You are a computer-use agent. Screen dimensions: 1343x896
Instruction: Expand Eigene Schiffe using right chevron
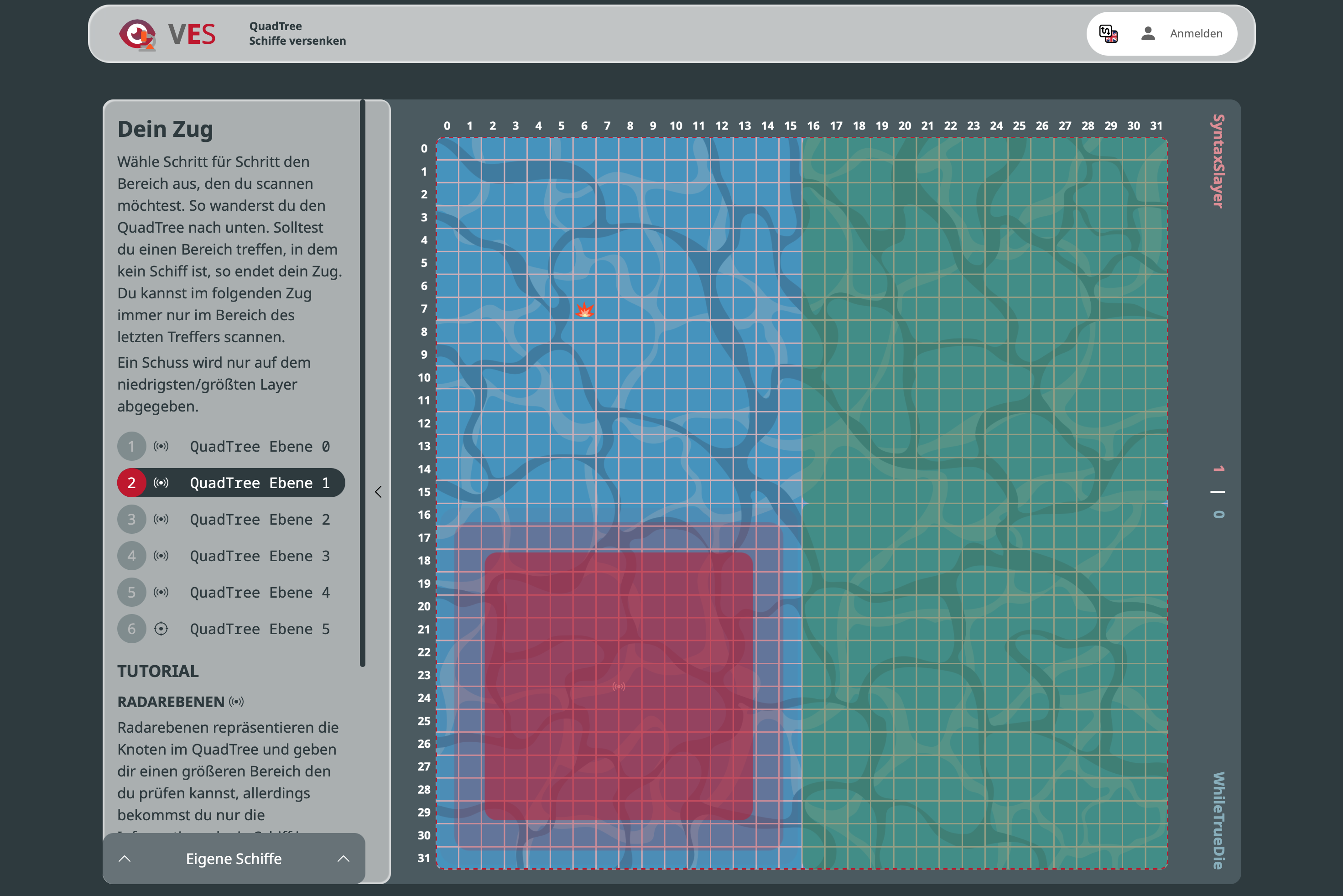tap(344, 859)
